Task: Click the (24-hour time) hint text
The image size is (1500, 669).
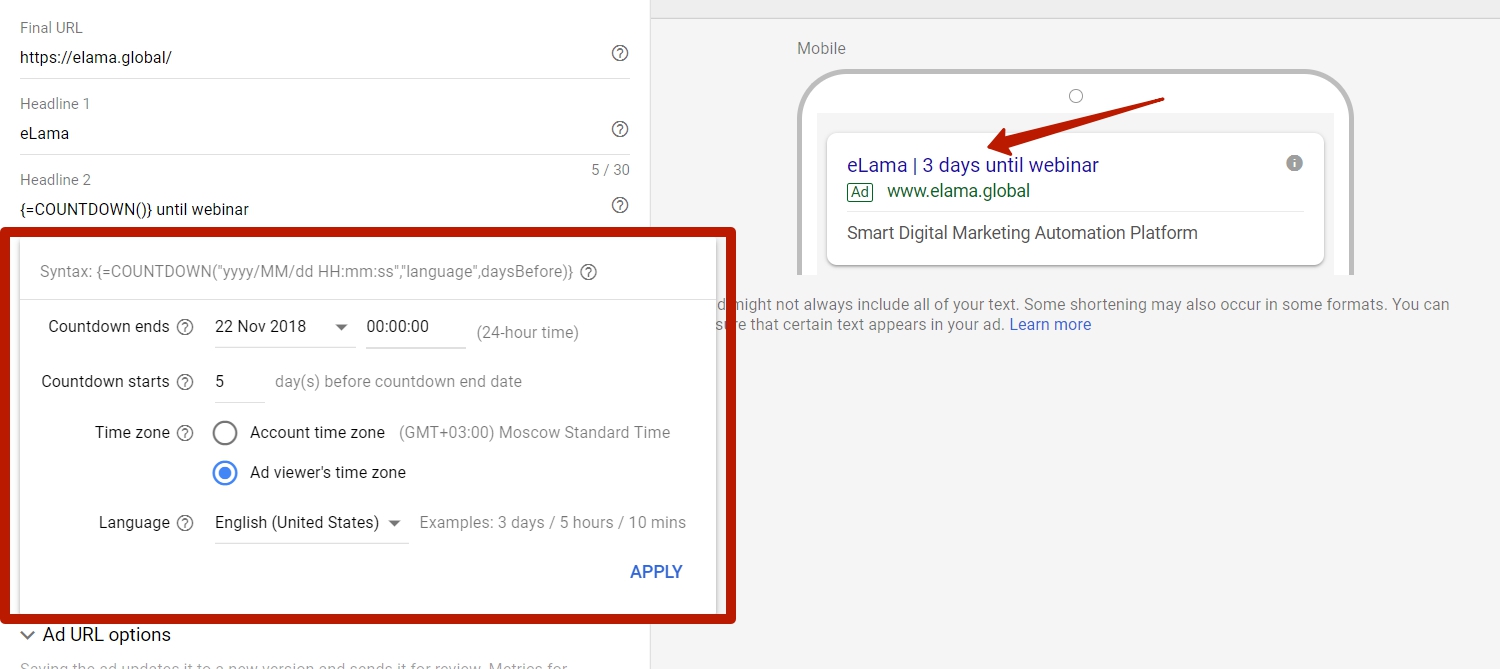Action: click(527, 332)
